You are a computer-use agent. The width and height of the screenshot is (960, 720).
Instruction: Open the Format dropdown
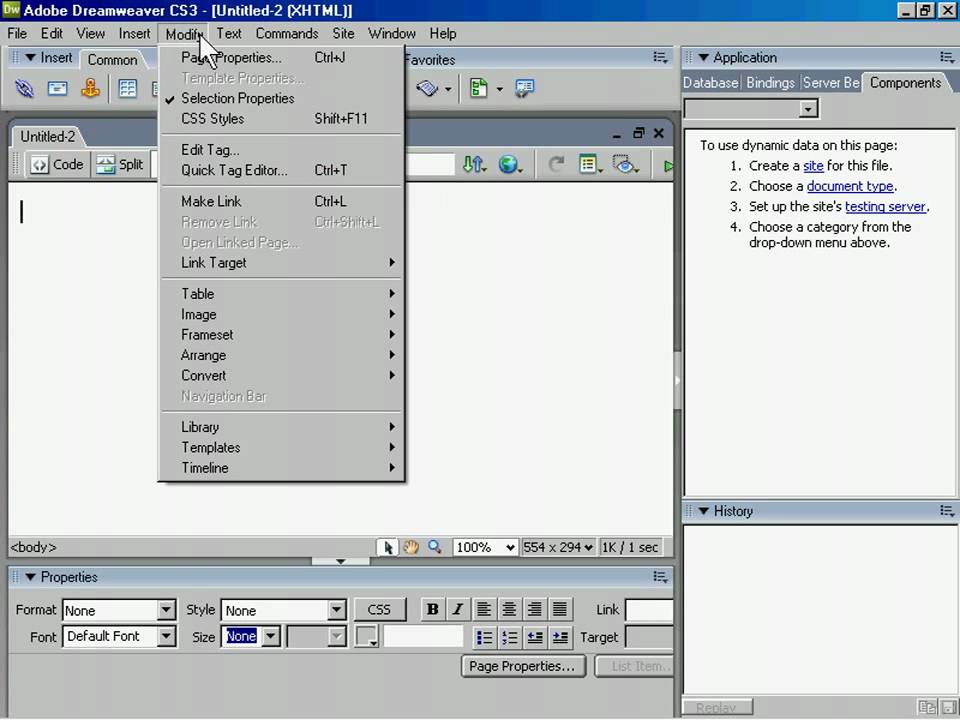119,610
